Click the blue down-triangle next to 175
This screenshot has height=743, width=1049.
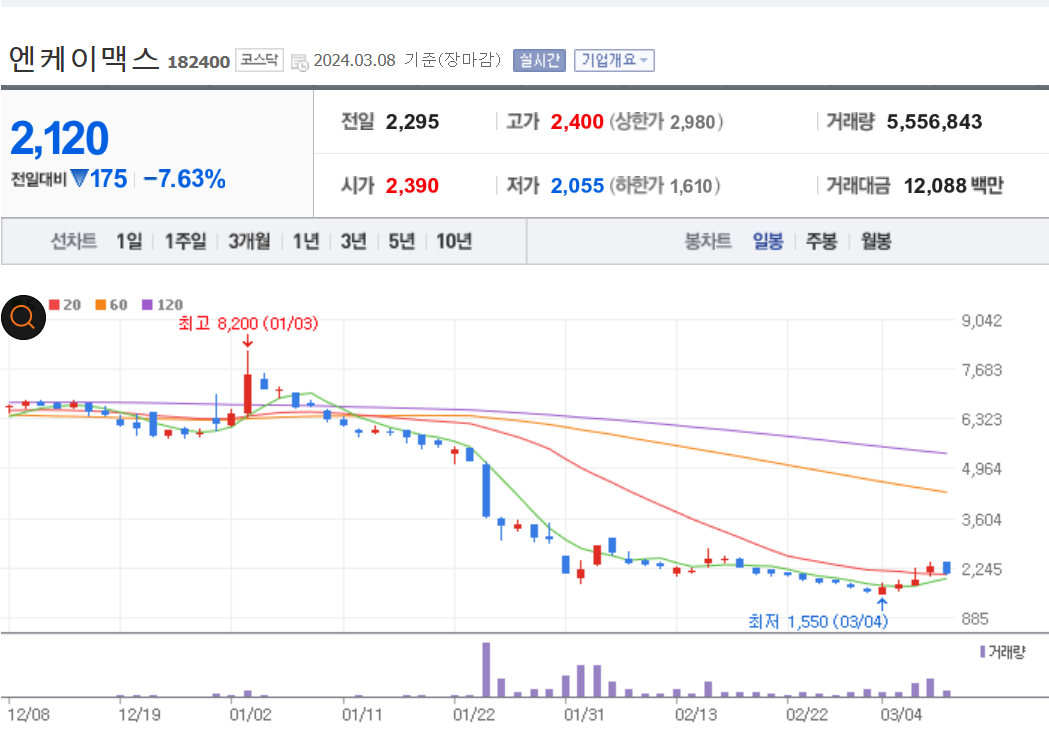point(79,179)
